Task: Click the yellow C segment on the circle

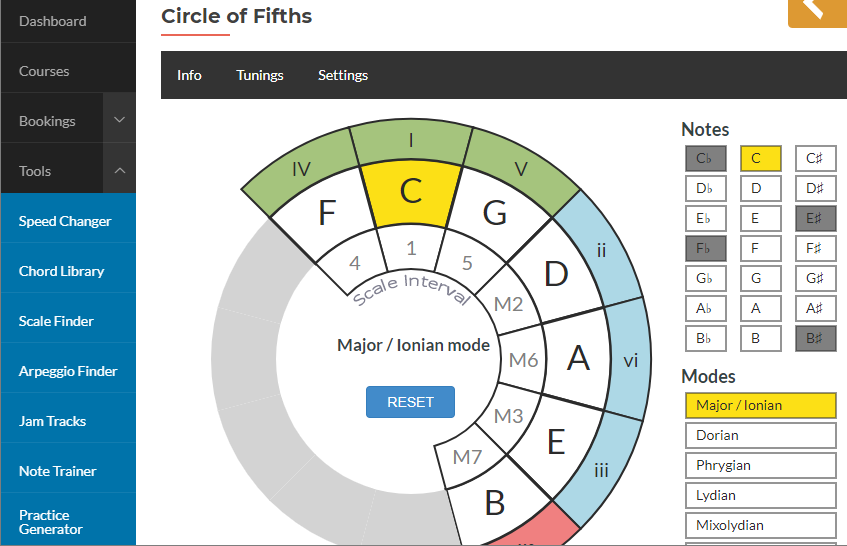Action: 410,192
